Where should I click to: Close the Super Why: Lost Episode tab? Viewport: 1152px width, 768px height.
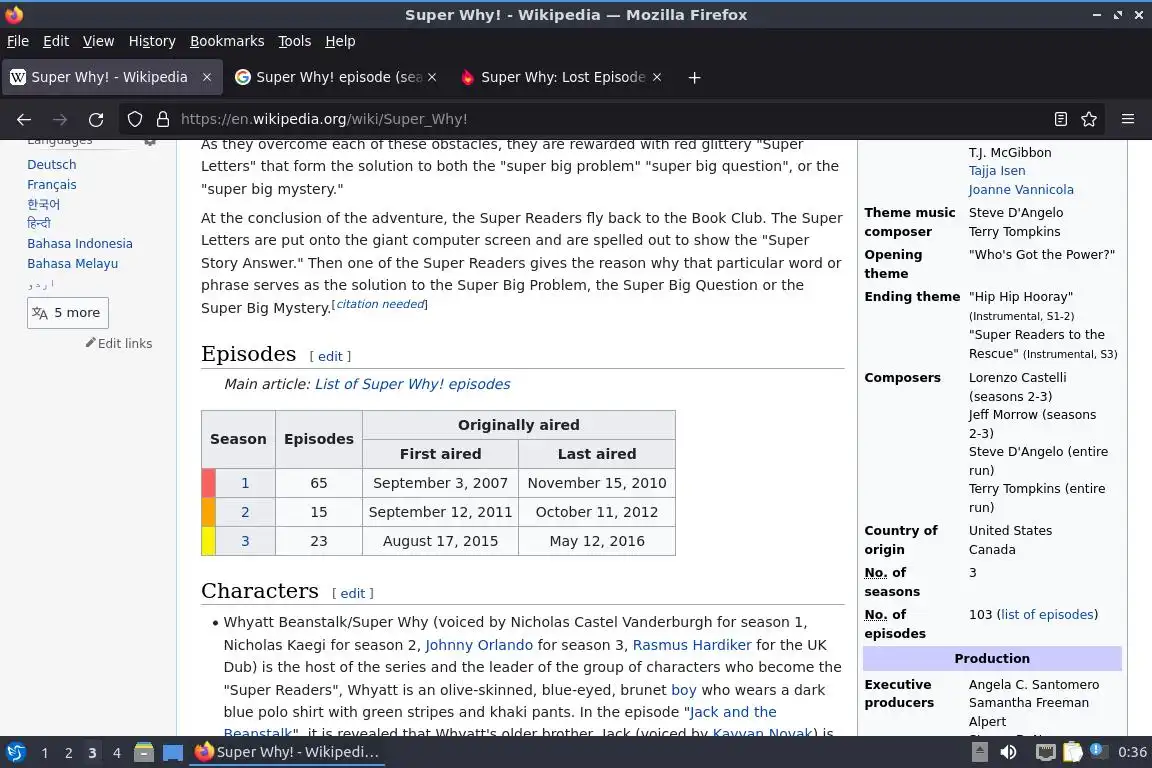coord(657,77)
